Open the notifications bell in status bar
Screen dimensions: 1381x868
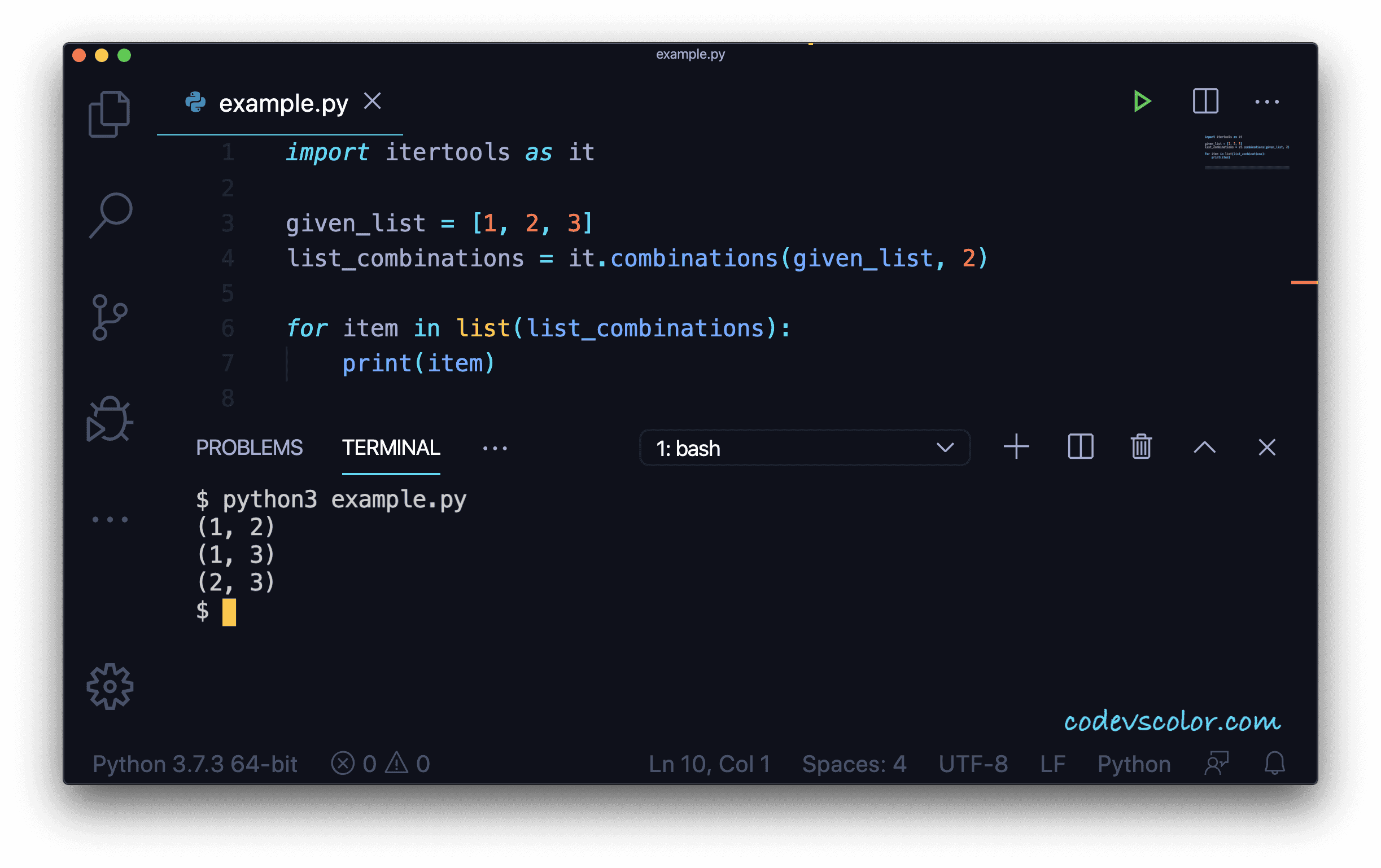tap(1275, 764)
